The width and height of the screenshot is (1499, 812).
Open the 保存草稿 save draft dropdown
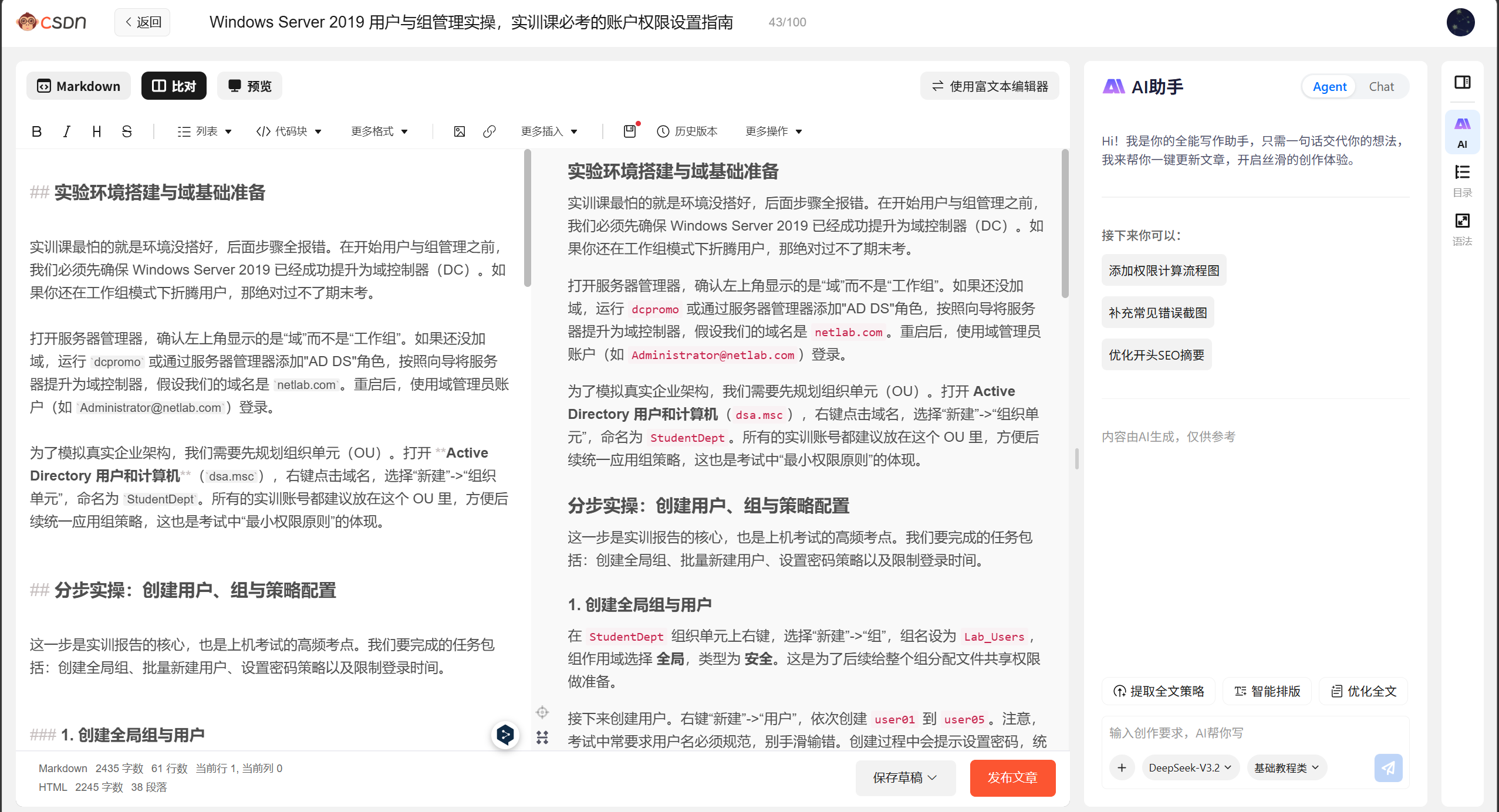click(x=905, y=777)
